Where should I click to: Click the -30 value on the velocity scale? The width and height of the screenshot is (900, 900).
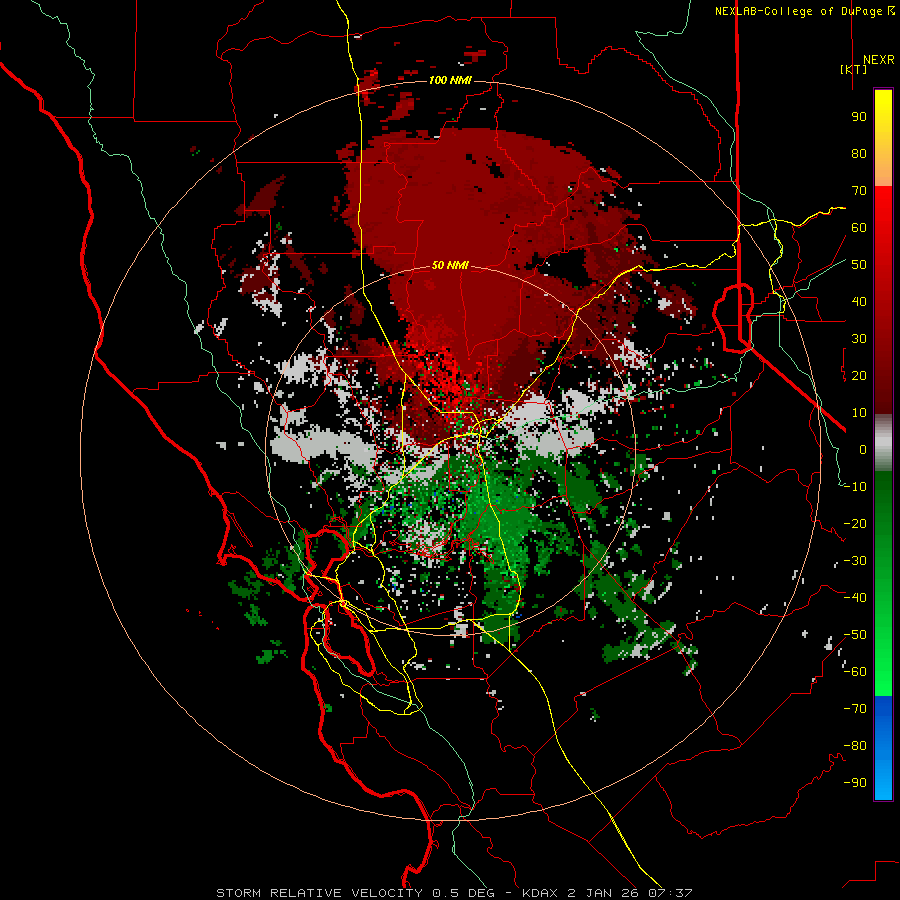point(855,561)
